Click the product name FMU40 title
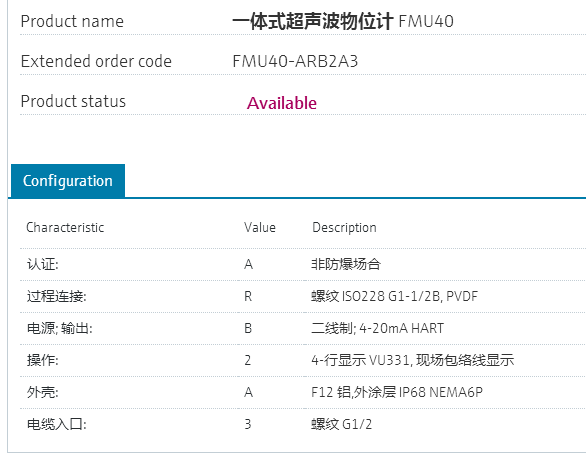Viewport: 586px width, 459px height. coord(343,21)
